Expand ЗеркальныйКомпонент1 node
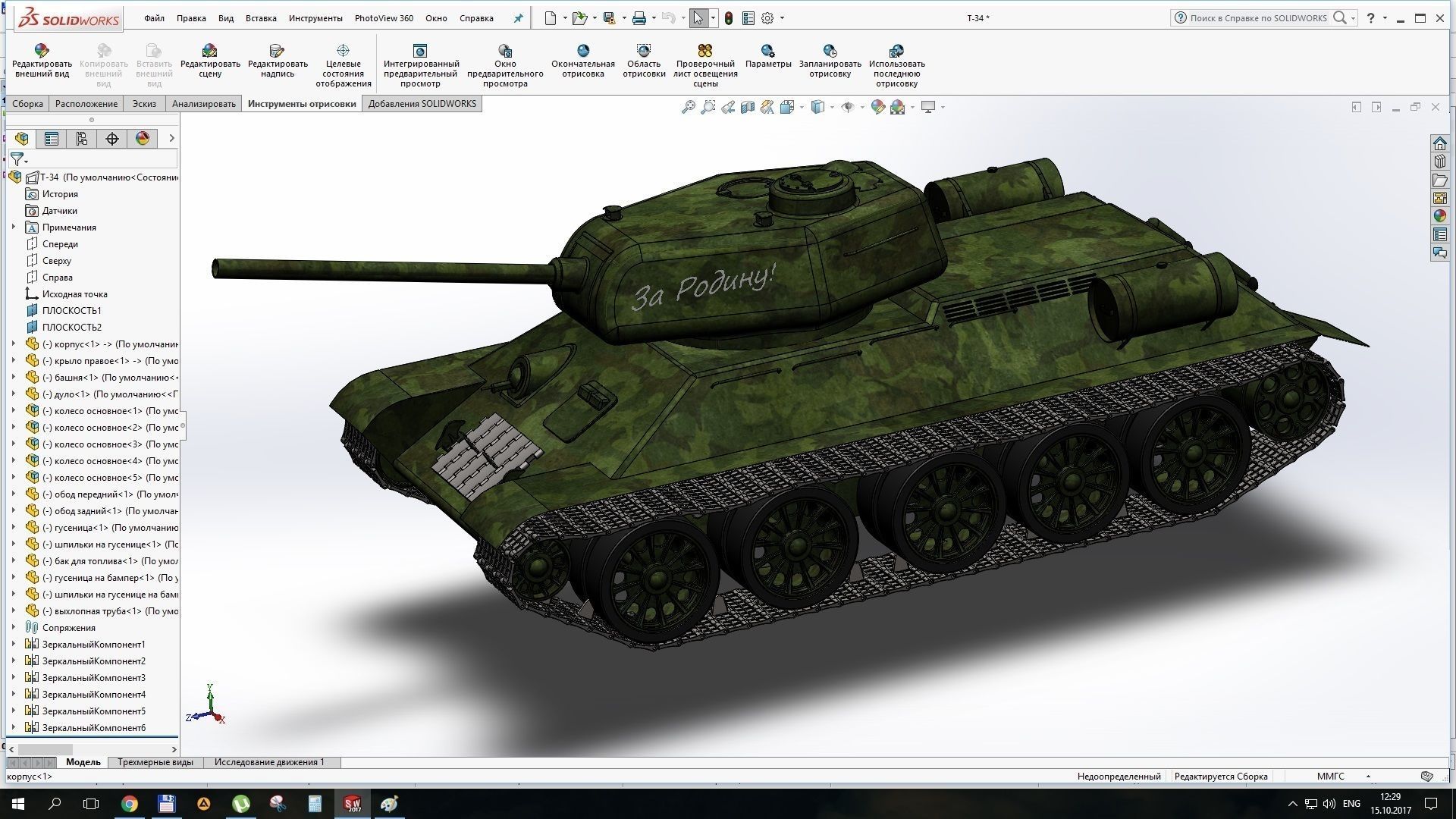1456x819 pixels. (x=13, y=644)
